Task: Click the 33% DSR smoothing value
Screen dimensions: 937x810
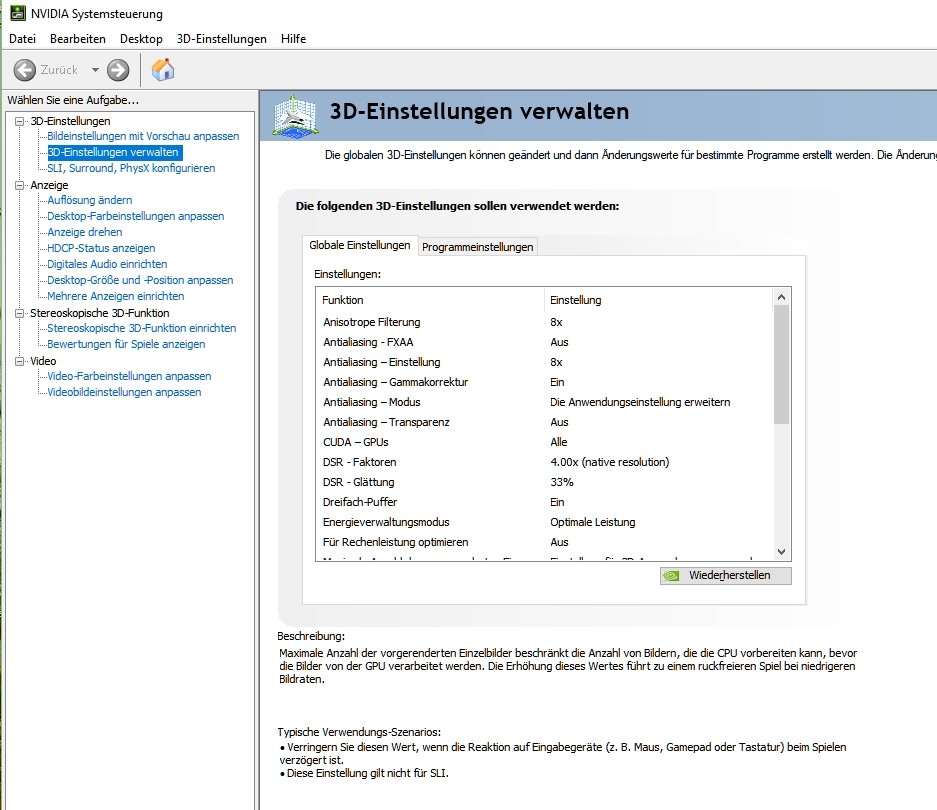Action: pyautogui.click(x=562, y=482)
